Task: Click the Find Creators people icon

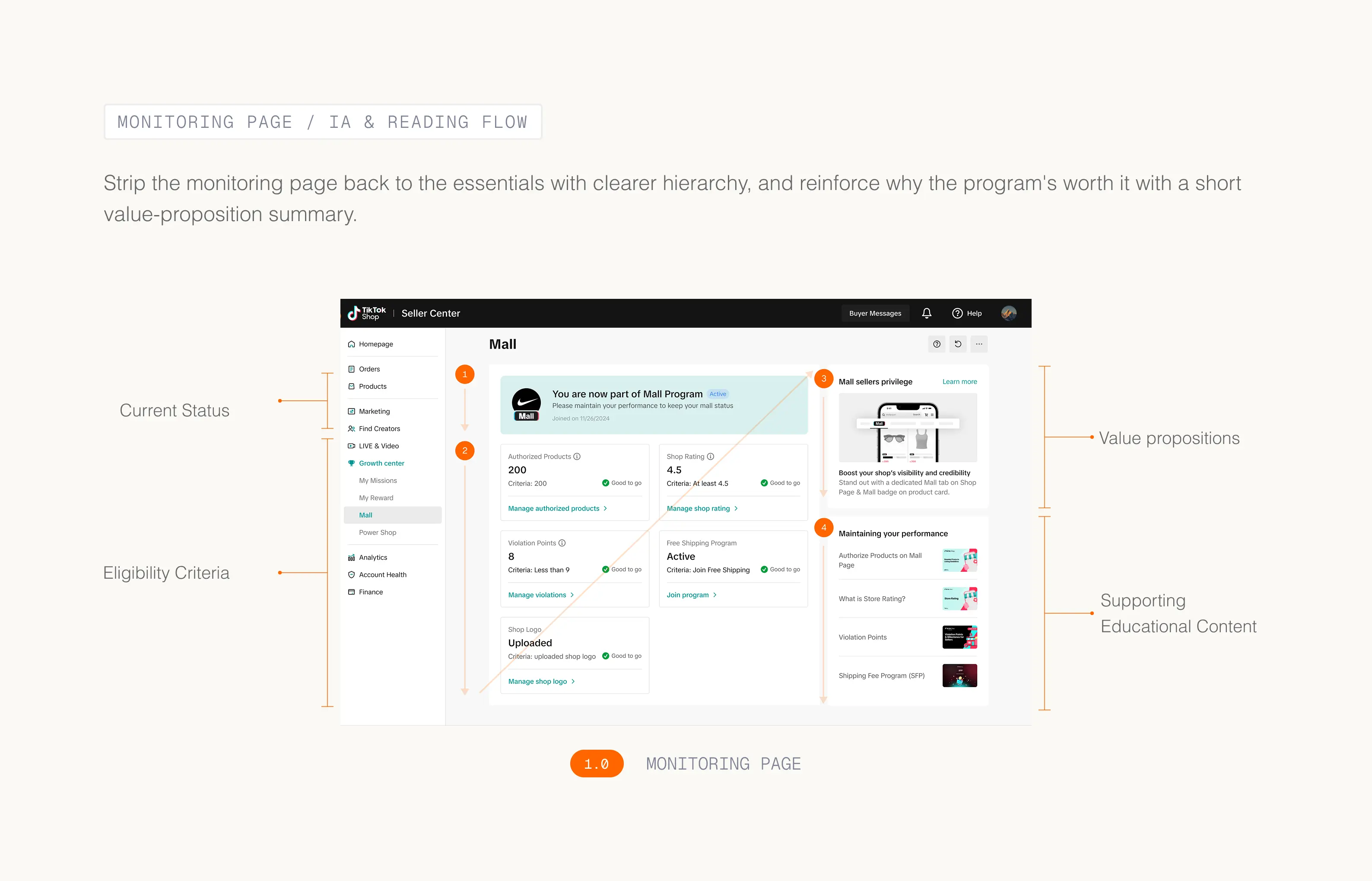Action: click(x=351, y=428)
